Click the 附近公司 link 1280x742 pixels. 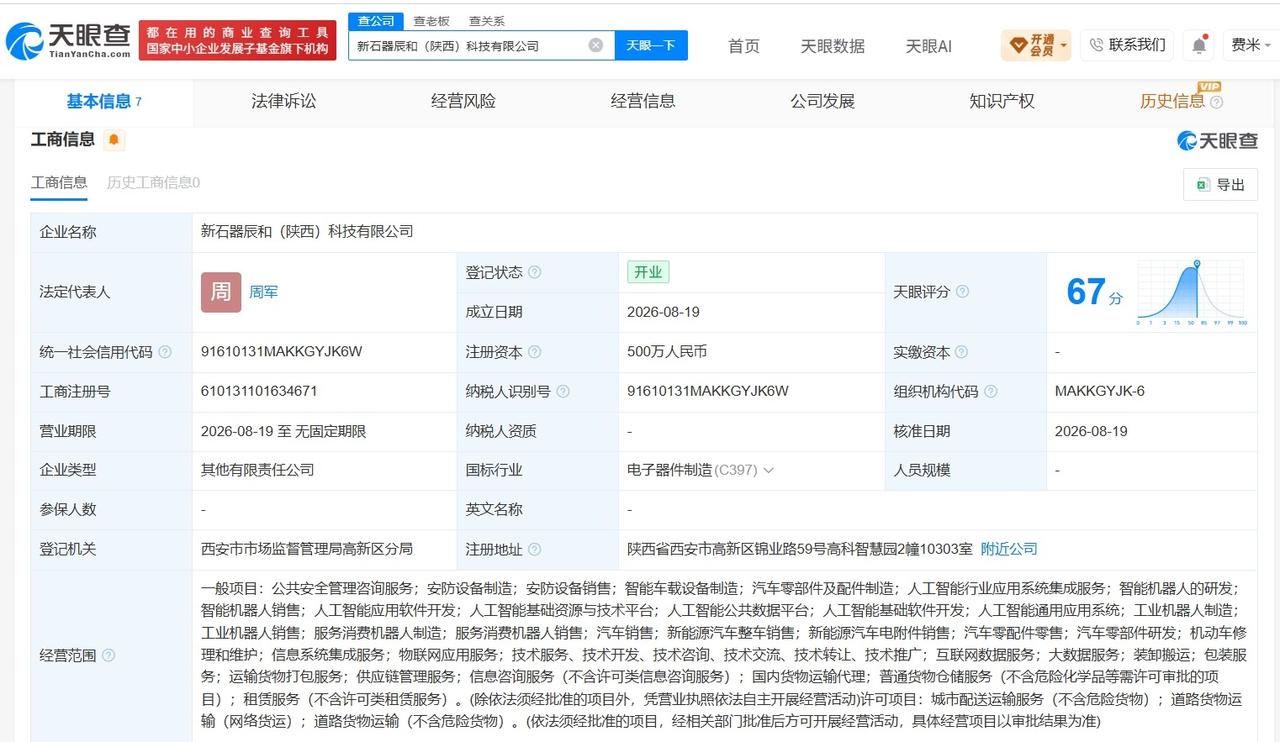point(1009,549)
